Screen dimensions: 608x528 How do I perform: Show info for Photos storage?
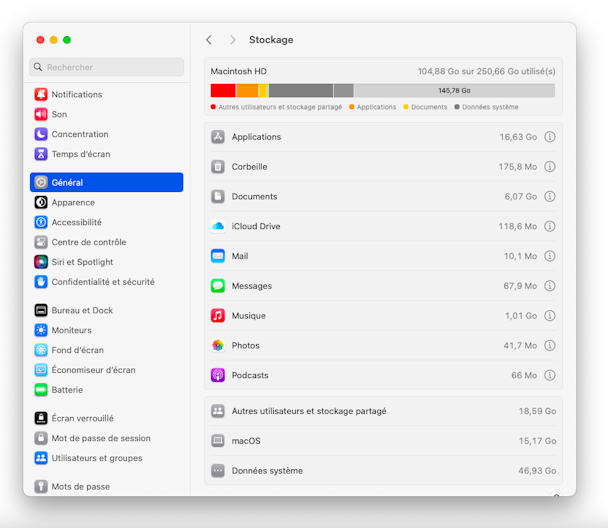coord(549,345)
